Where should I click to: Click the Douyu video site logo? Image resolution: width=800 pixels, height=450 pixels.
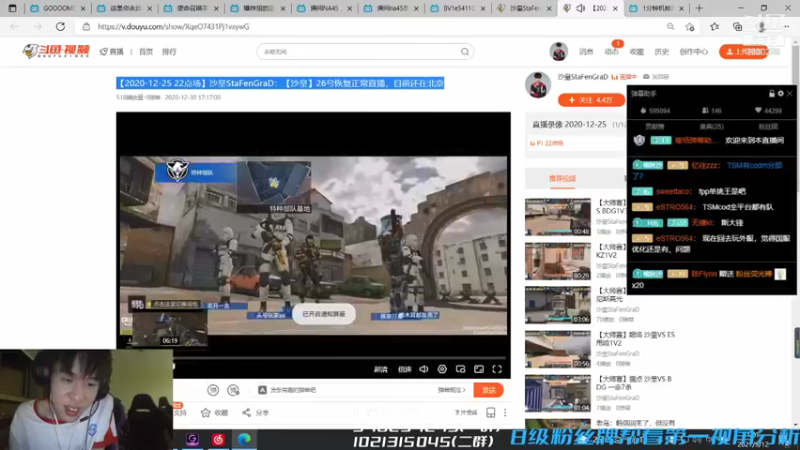(56, 51)
